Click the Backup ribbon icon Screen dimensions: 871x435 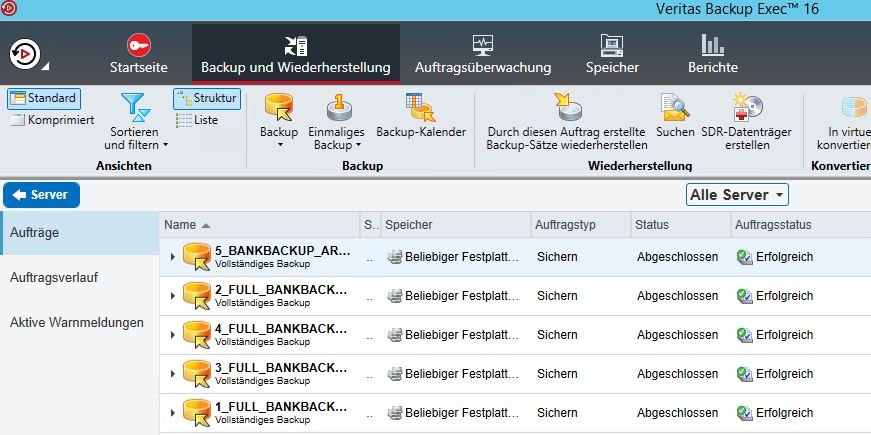pyautogui.click(x=279, y=107)
